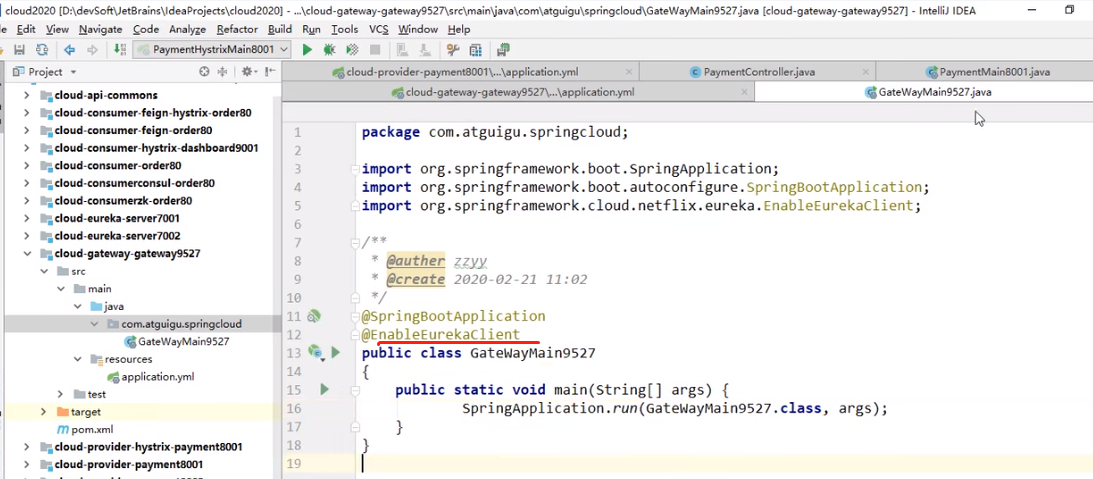This screenshot has width=1093, height=479.
Task: Close cloud-provider-payment8001 application.yml tab
Action: [x=629, y=72]
